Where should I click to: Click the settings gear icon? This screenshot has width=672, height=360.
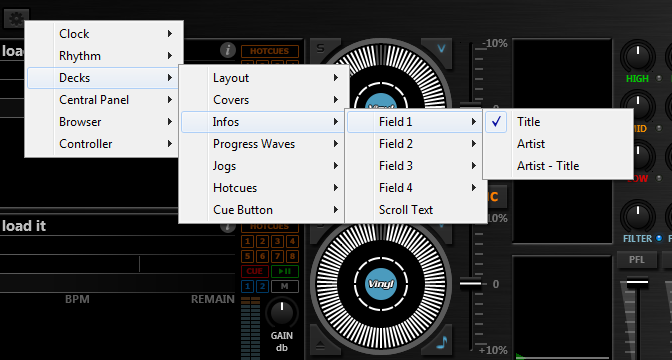point(16,18)
